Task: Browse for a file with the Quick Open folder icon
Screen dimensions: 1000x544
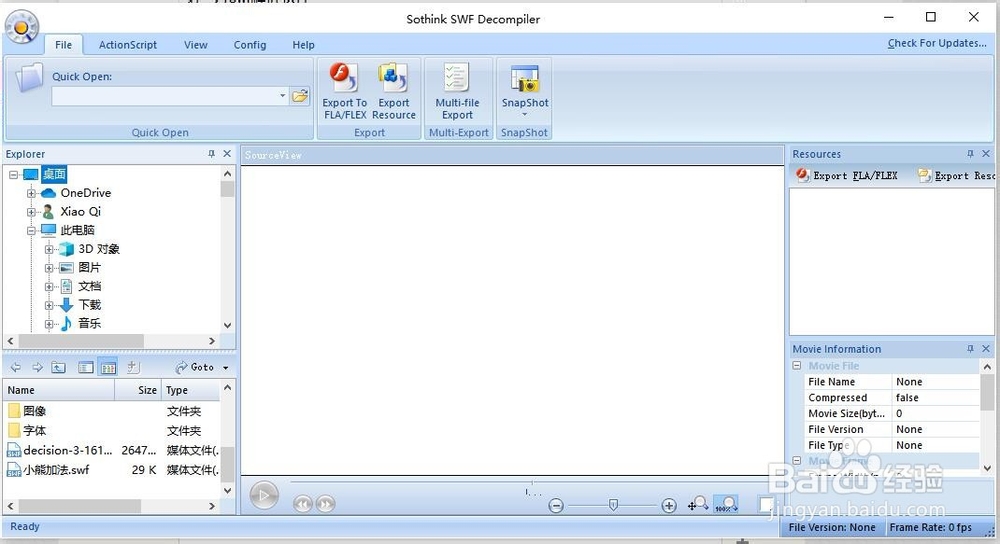Action: click(x=300, y=96)
